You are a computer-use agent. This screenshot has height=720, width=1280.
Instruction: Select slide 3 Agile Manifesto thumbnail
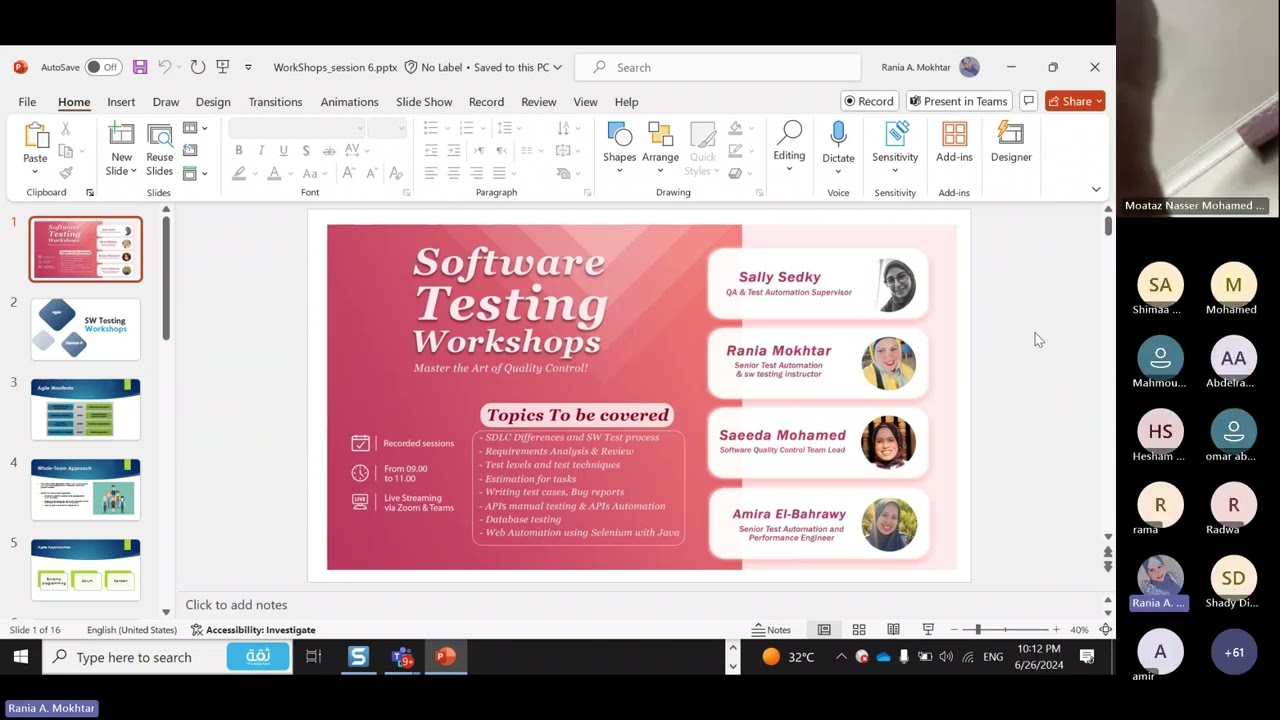(x=85, y=409)
